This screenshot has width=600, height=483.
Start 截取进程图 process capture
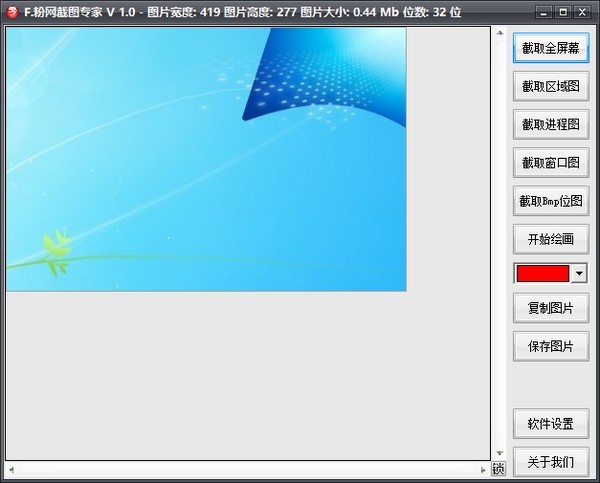click(x=550, y=124)
